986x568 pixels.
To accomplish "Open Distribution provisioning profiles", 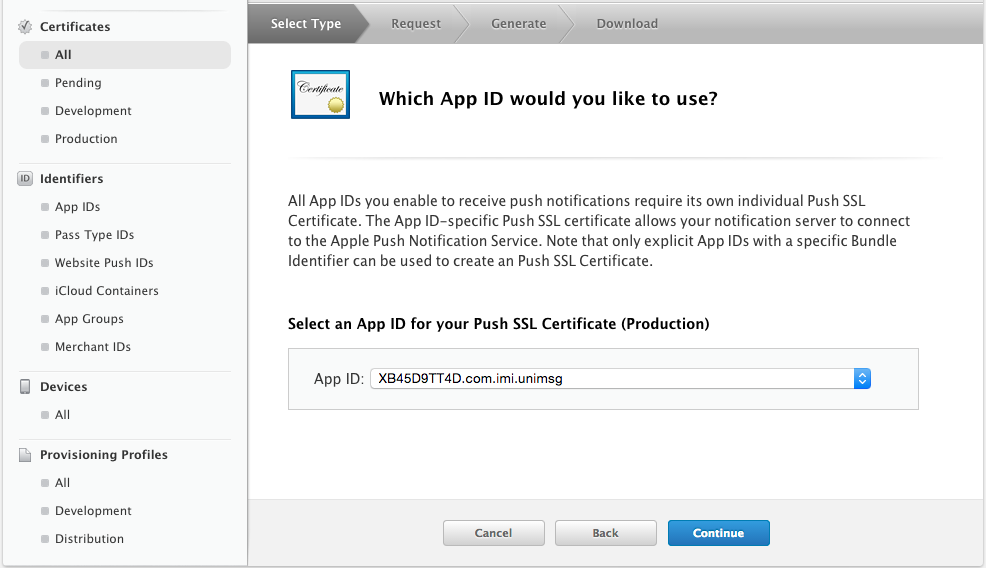I will (x=89, y=538).
